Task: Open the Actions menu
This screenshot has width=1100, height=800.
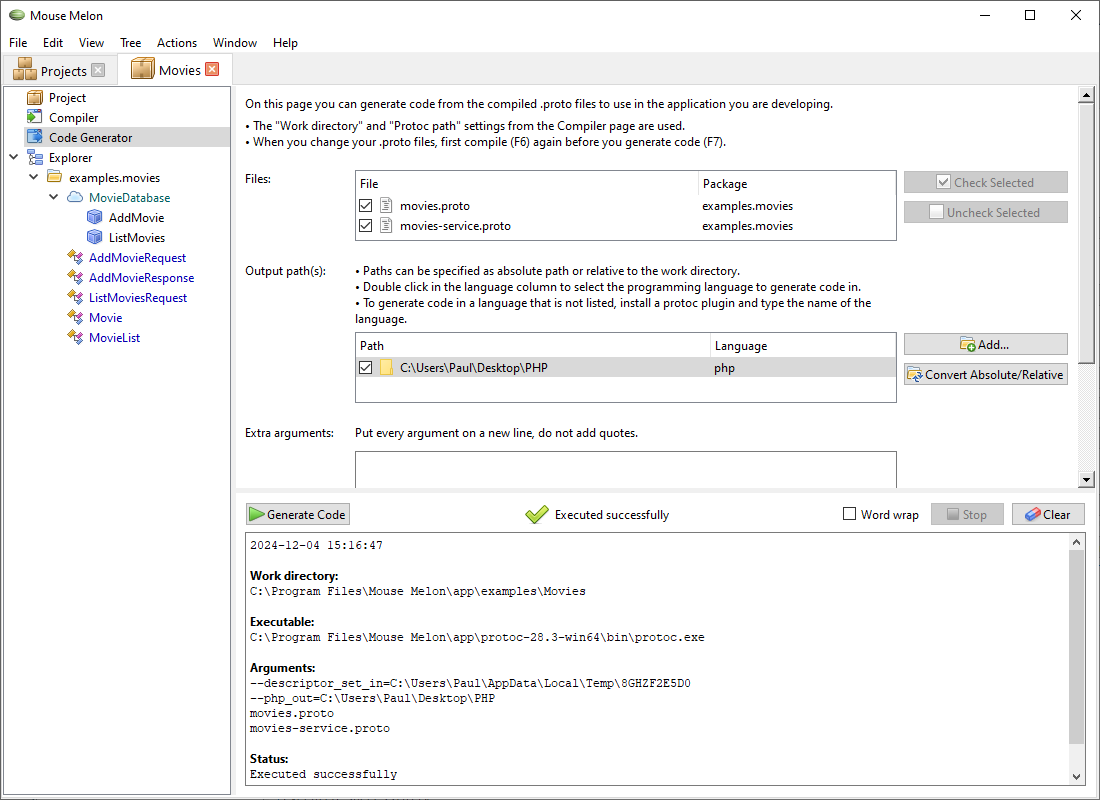Action: point(176,43)
